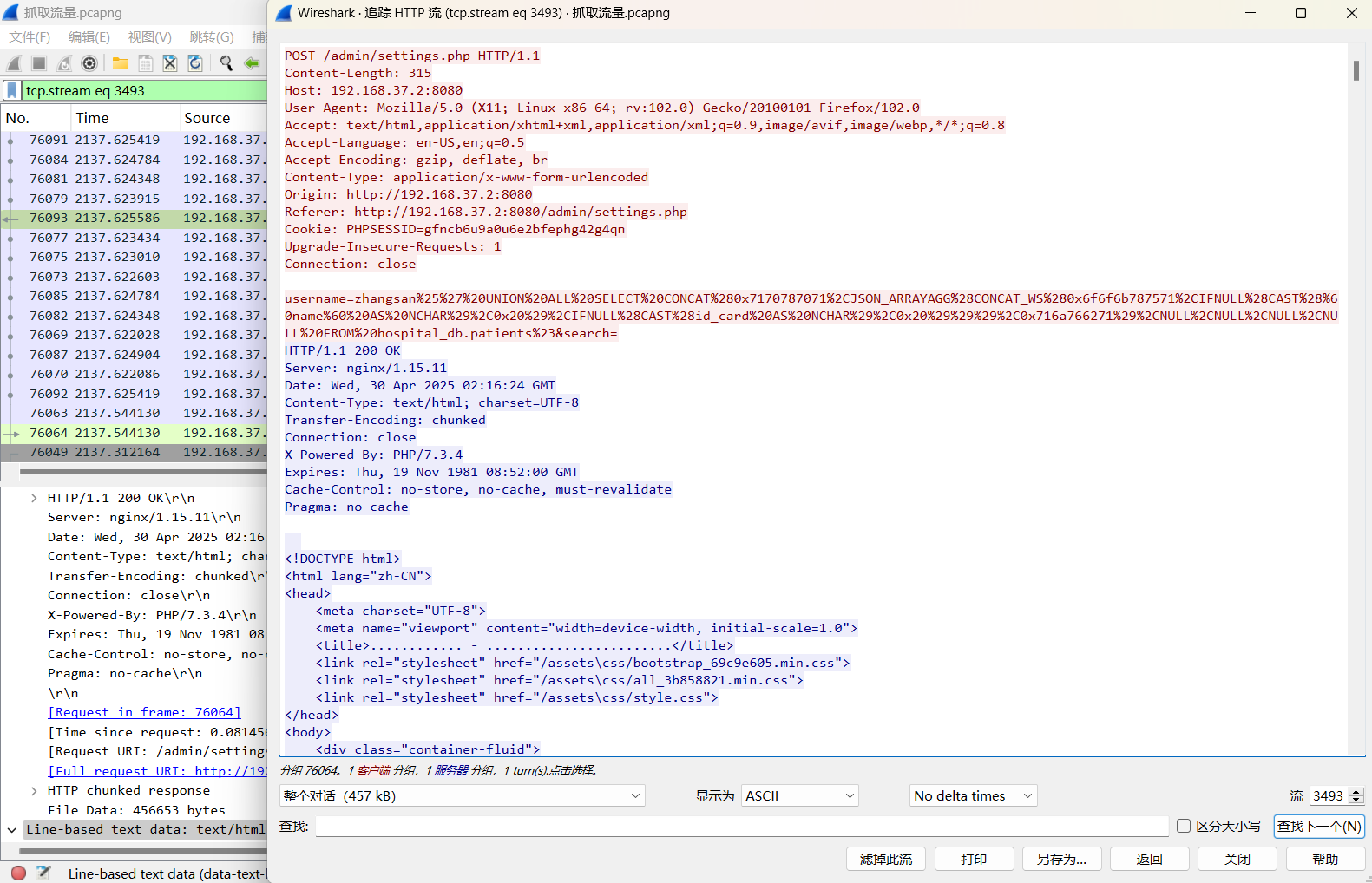Click the 打印 button

coord(974,859)
